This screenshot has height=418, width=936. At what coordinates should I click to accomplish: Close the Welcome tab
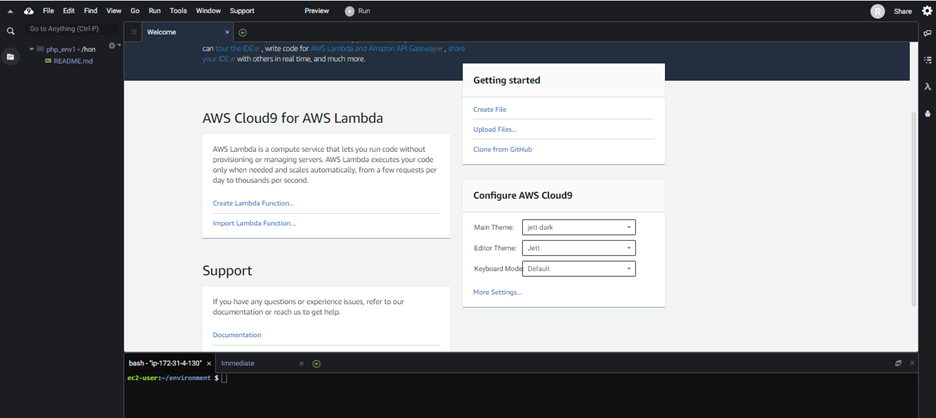pyautogui.click(x=227, y=32)
